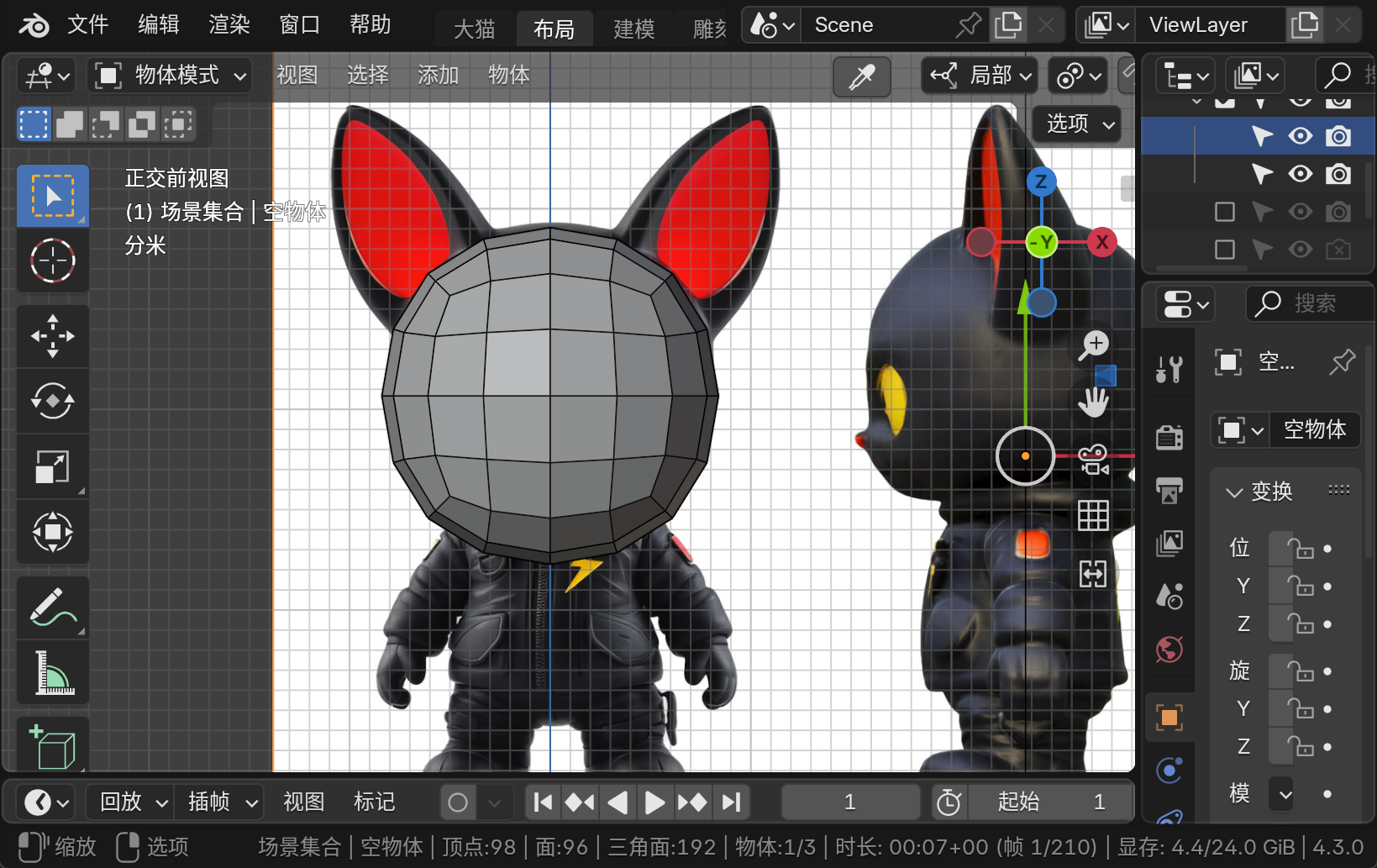This screenshot has height=868, width=1377.
Task: Open the 物体模式 mode dropdown
Action: click(x=171, y=76)
